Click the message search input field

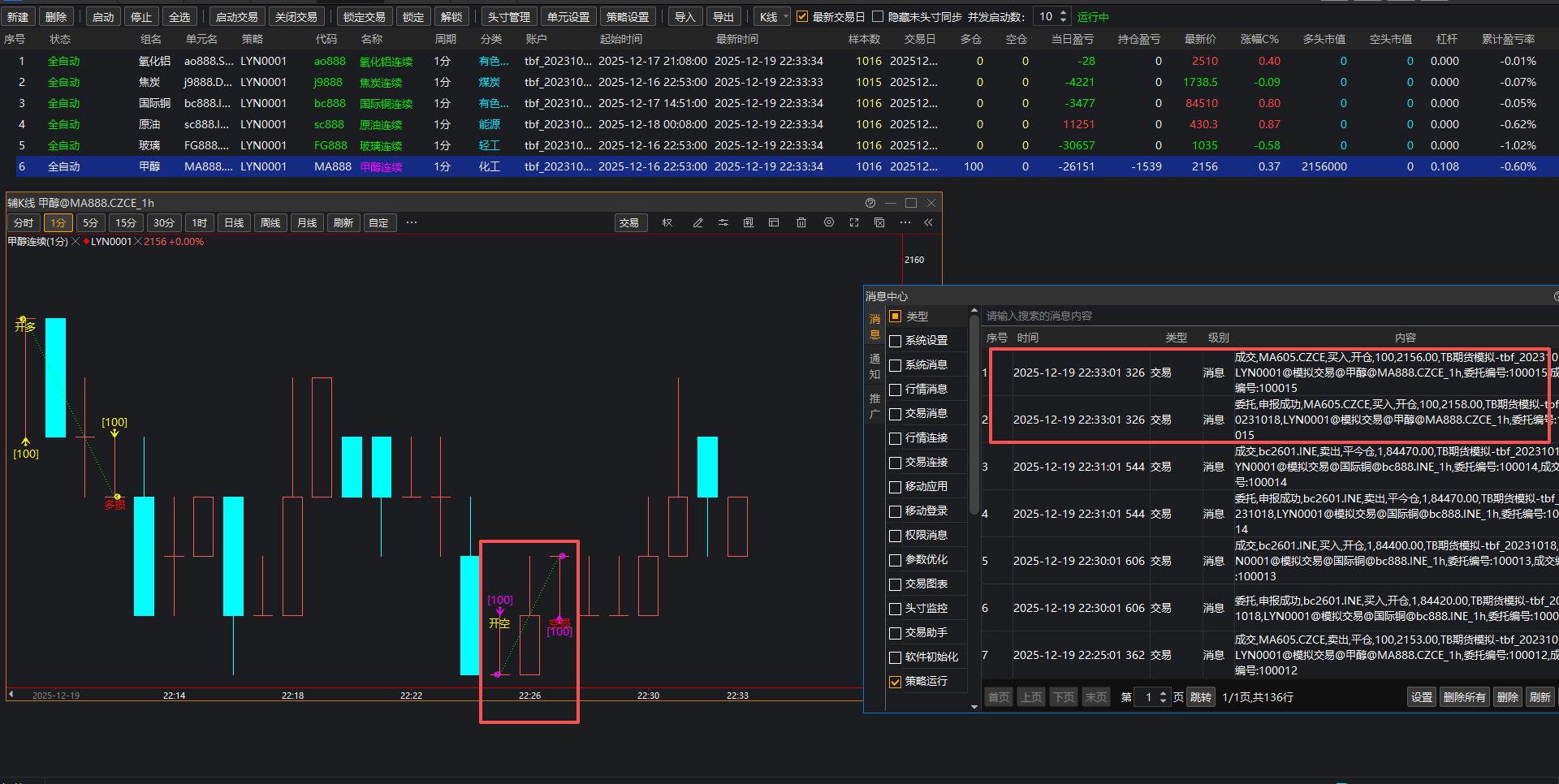pos(1218,316)
